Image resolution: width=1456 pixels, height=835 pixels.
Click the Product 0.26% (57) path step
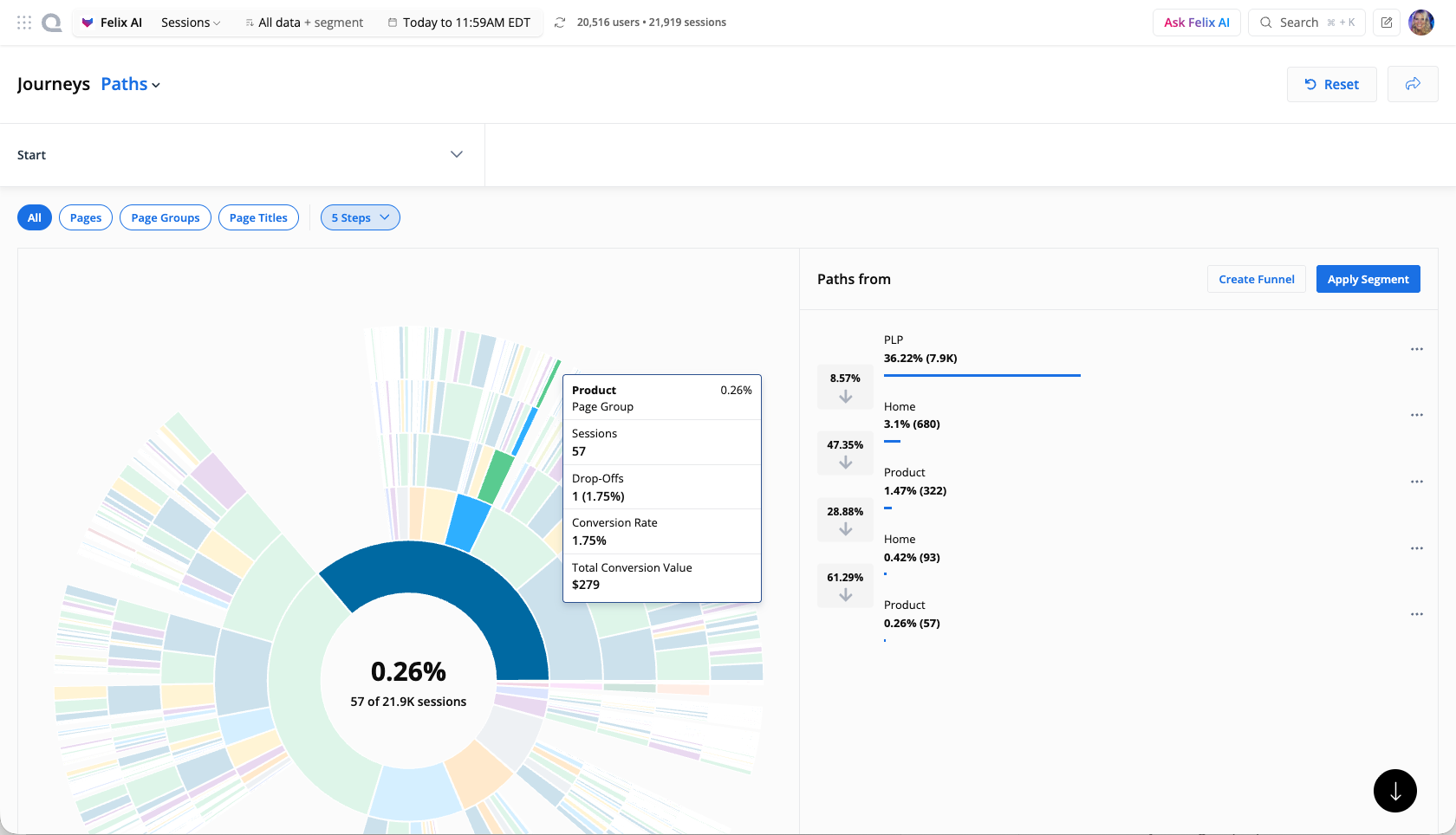click(912, 621)
